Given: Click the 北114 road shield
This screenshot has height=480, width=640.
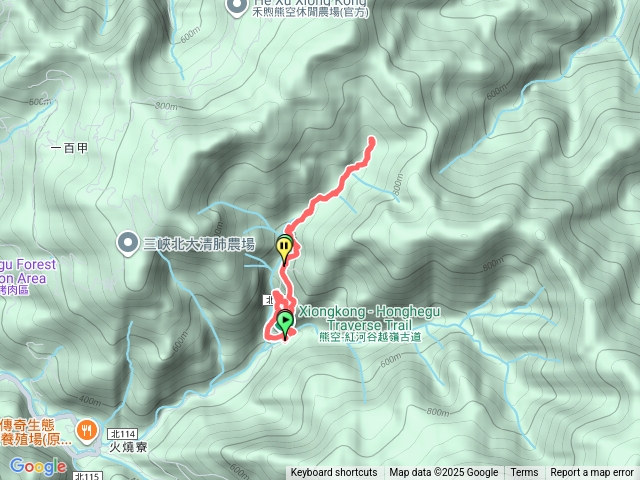Looking at the screenshot, I should coord(123,433).
